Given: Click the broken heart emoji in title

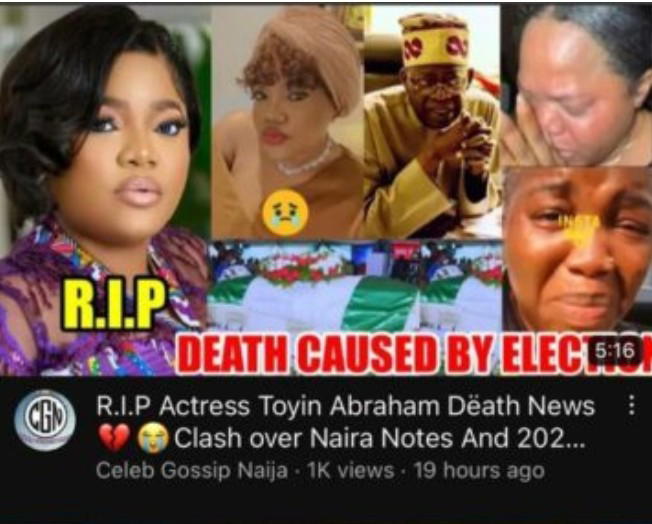Looking at the screenshot, I should tap(114, 438).
